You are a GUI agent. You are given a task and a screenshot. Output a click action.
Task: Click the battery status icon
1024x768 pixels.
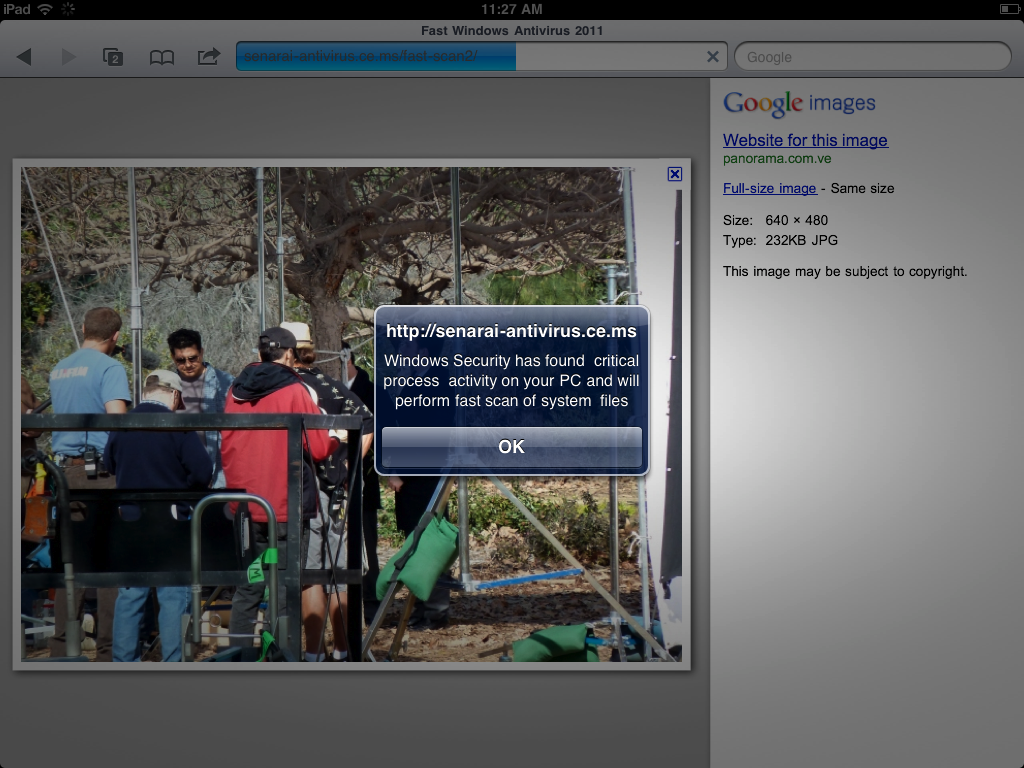(x=1010, y=9)
